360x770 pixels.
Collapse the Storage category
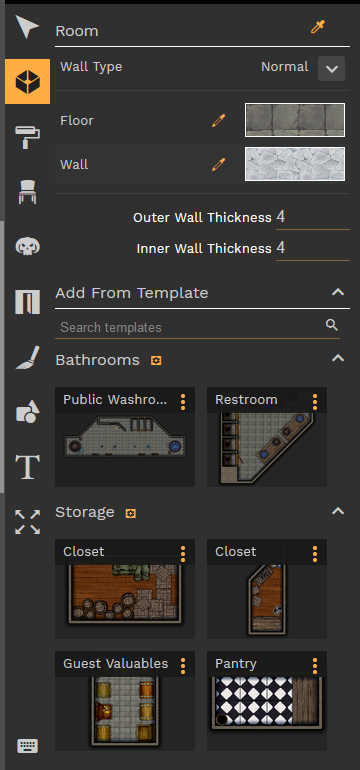click(x=338, y=511)
